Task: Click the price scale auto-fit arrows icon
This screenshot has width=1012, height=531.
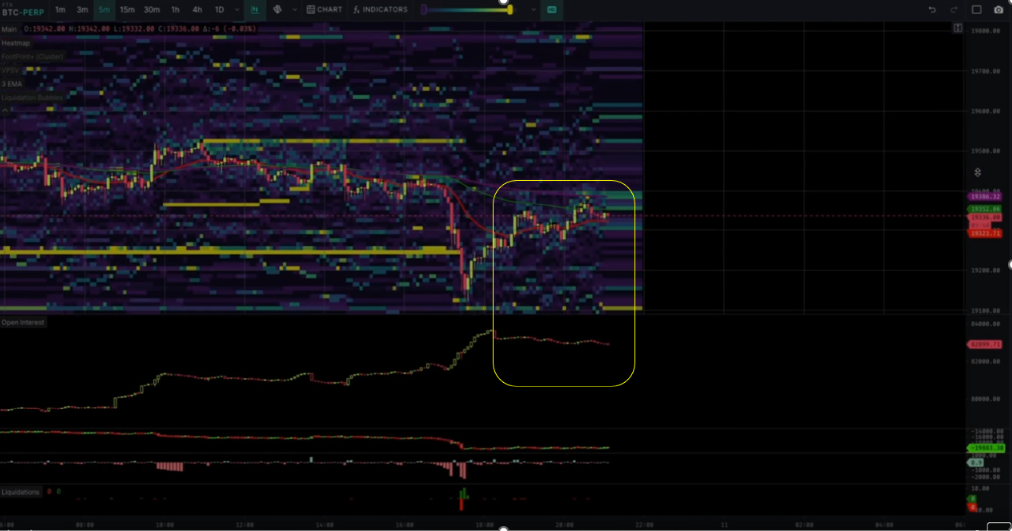Action: pos(978,172)
